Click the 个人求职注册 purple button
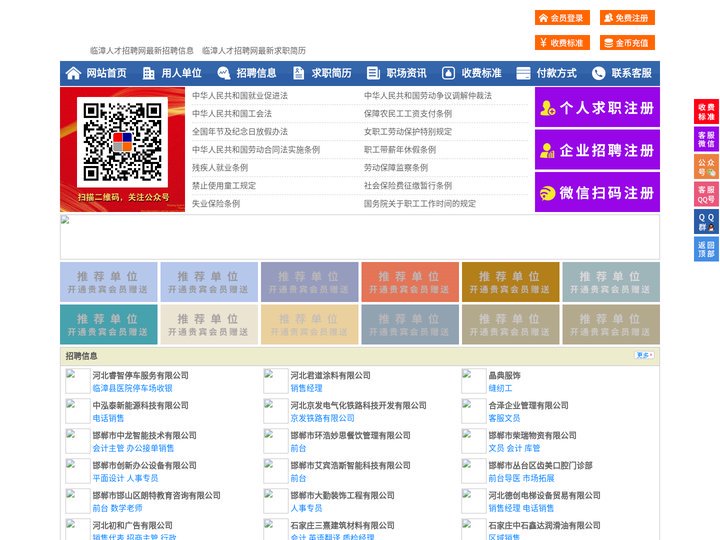 click(x=597, y=107)
